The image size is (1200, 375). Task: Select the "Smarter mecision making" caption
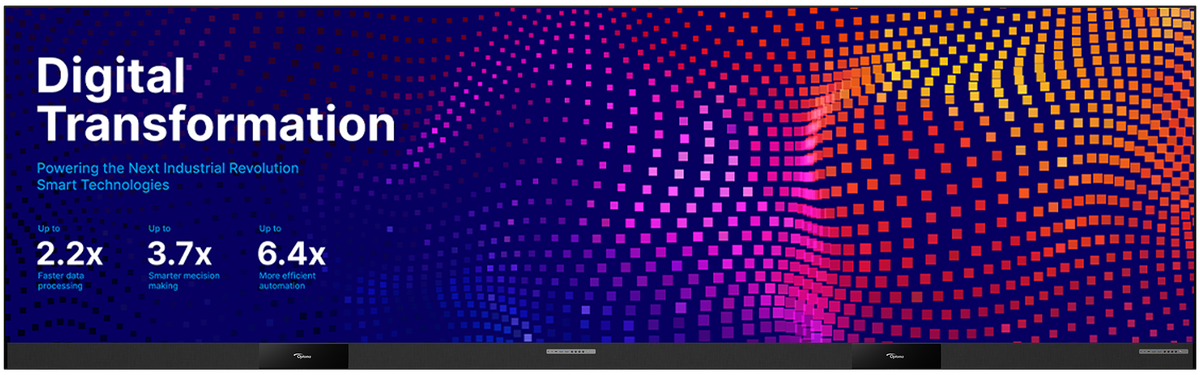(184, 280)
